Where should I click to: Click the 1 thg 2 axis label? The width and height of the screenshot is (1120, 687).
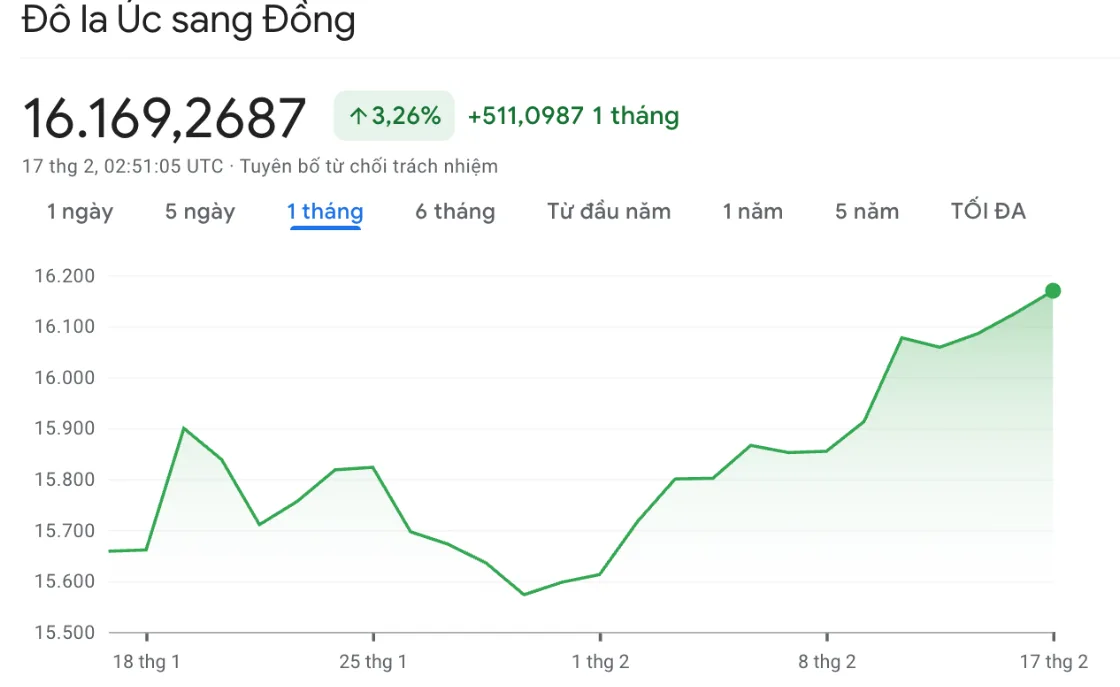tap(600, 661)
